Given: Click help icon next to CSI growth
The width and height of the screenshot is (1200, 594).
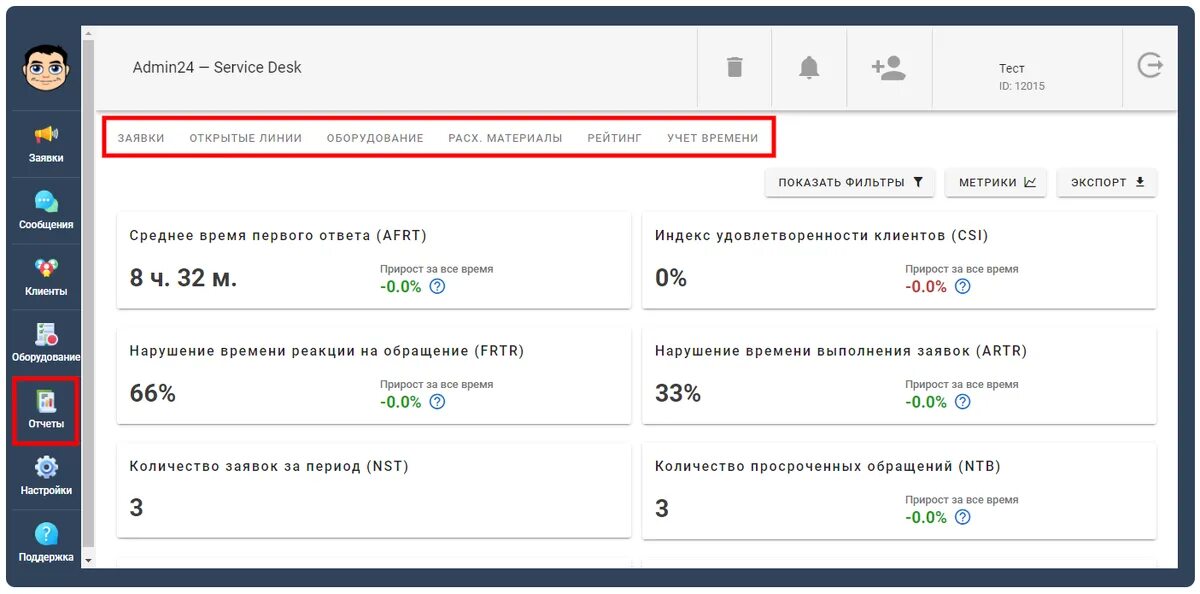Looking at the screenshot, I should coord(962,286).
